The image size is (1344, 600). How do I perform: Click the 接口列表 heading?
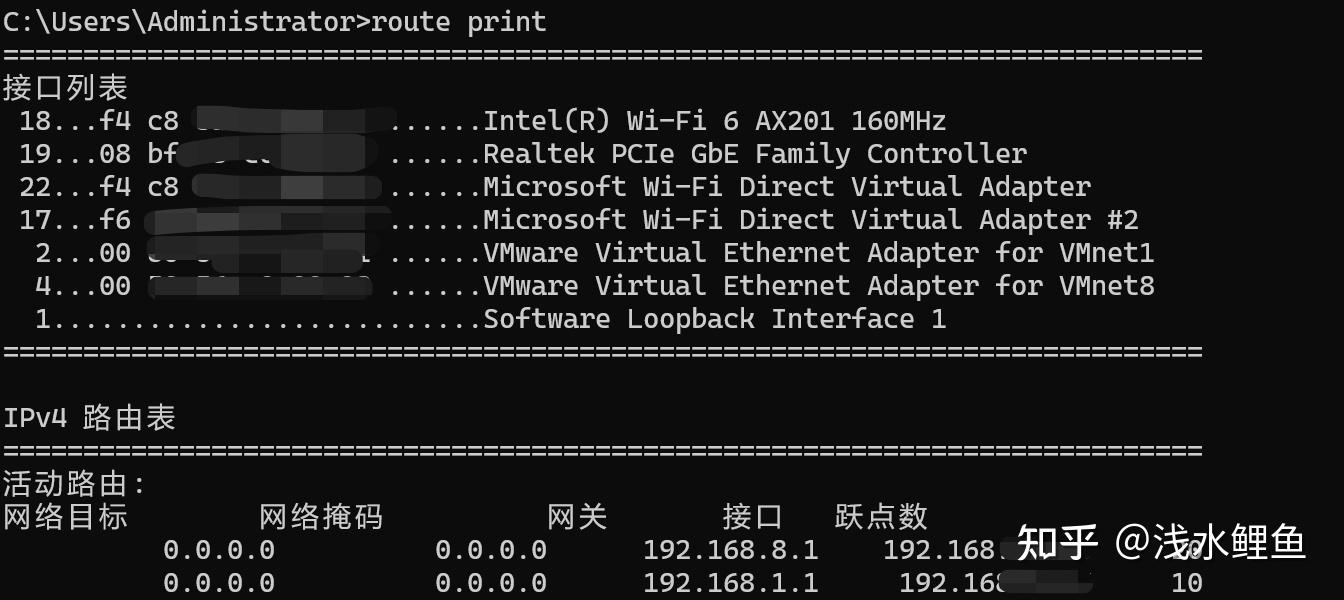tap(65, 88)
